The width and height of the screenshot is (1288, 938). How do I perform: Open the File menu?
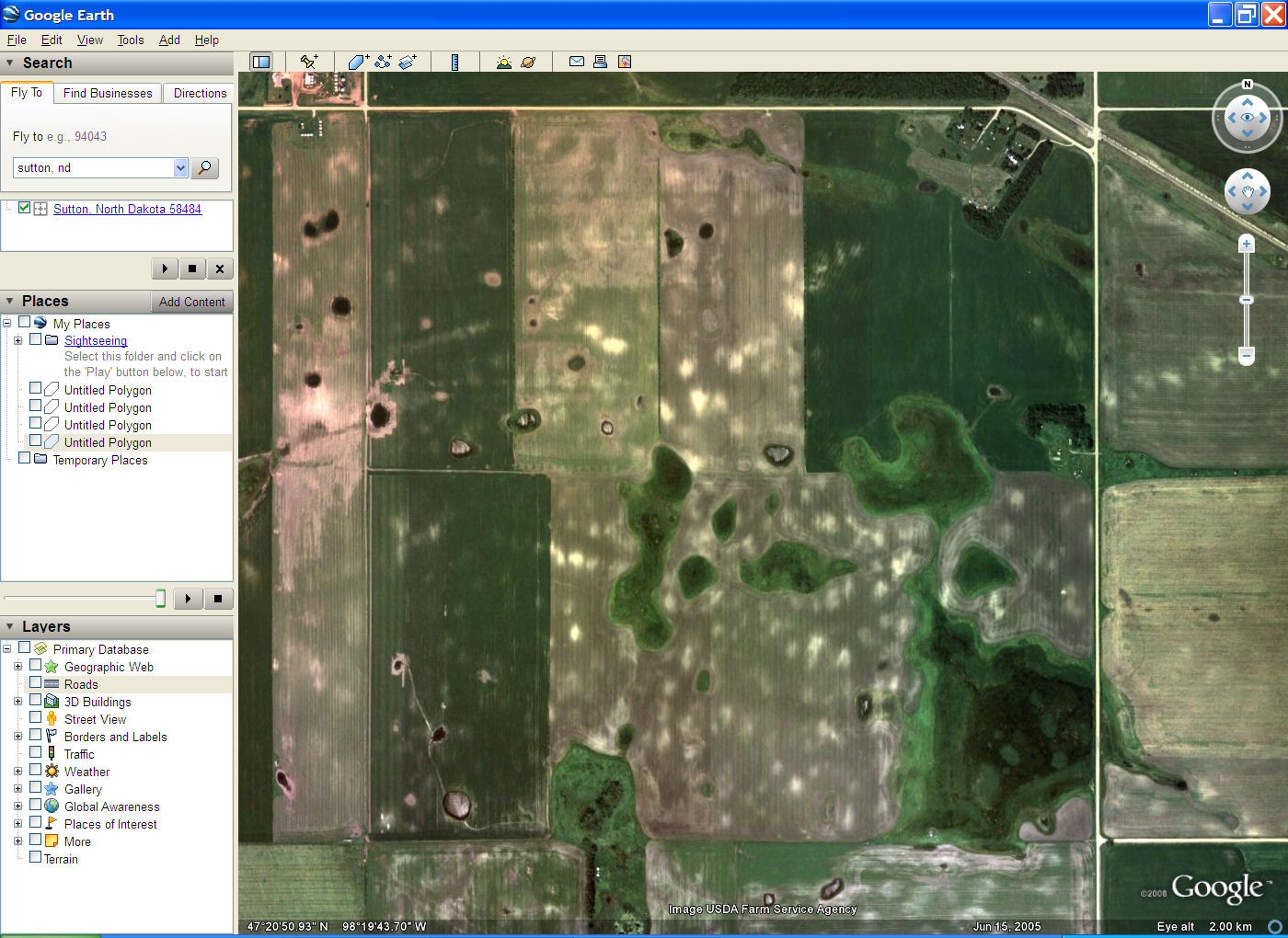(x=17, y=40)
